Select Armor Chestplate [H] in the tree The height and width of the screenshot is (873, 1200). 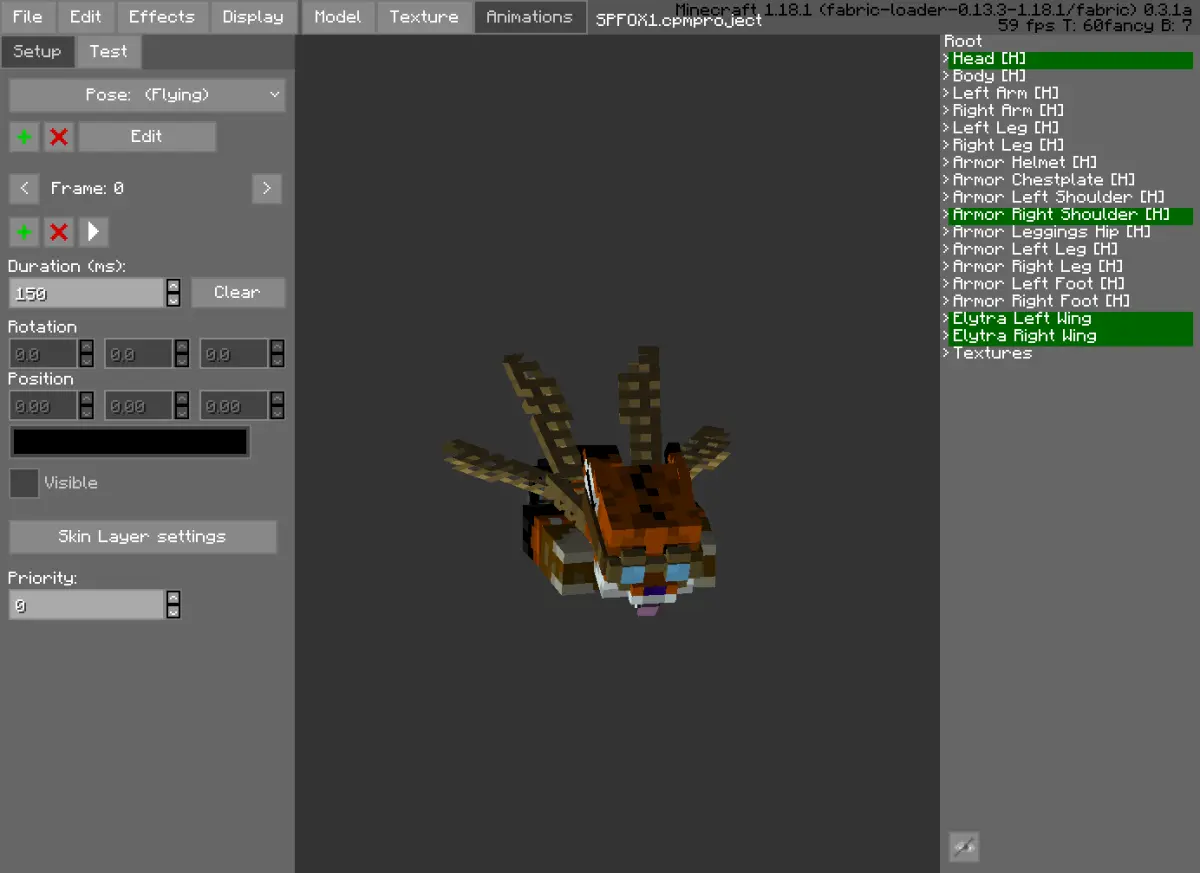coord(1043,180)
